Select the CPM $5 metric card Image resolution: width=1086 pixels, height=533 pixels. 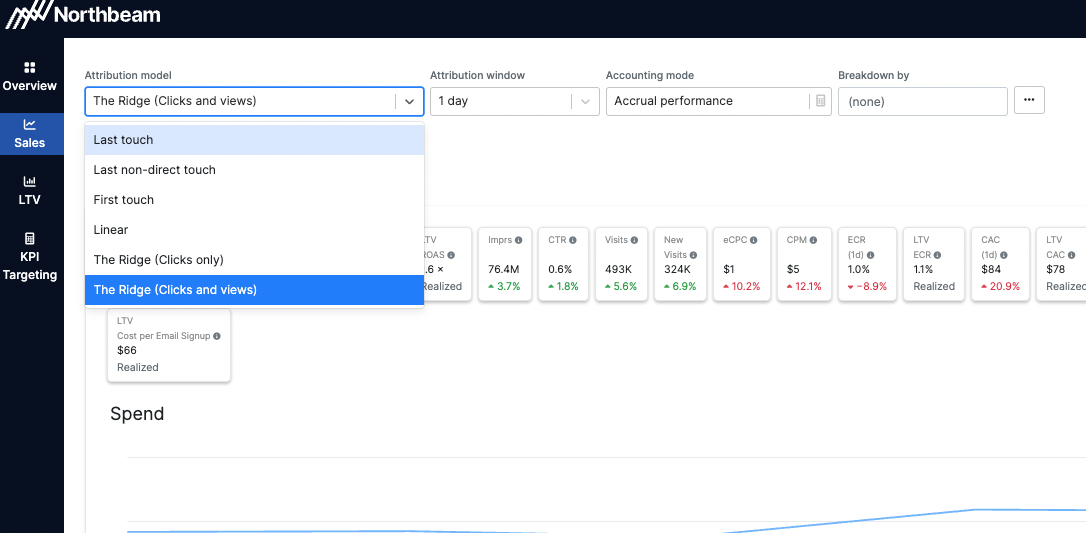tap(804, 264)
